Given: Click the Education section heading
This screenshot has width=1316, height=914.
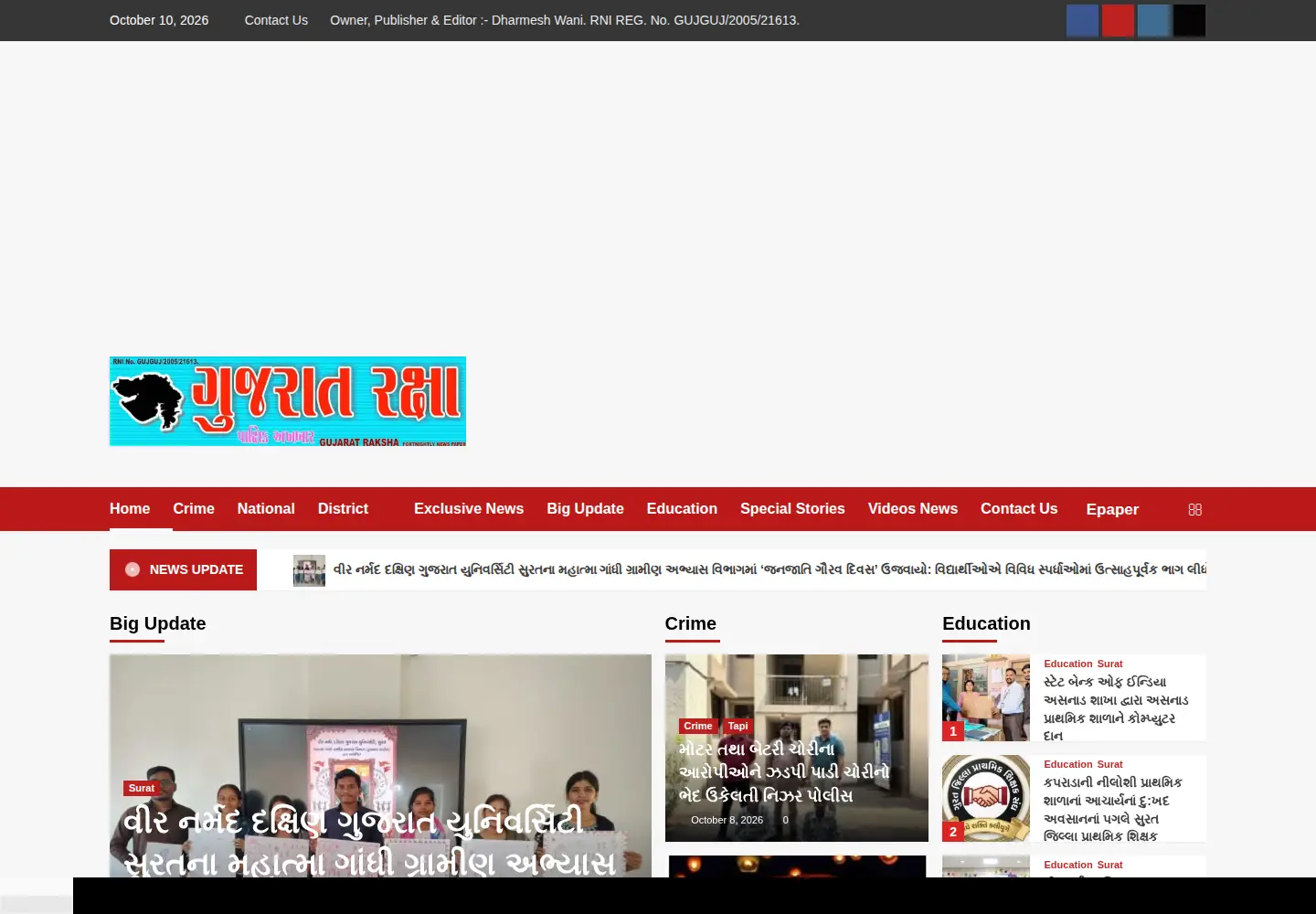Looking at the screenshot, I should point(986,623).
